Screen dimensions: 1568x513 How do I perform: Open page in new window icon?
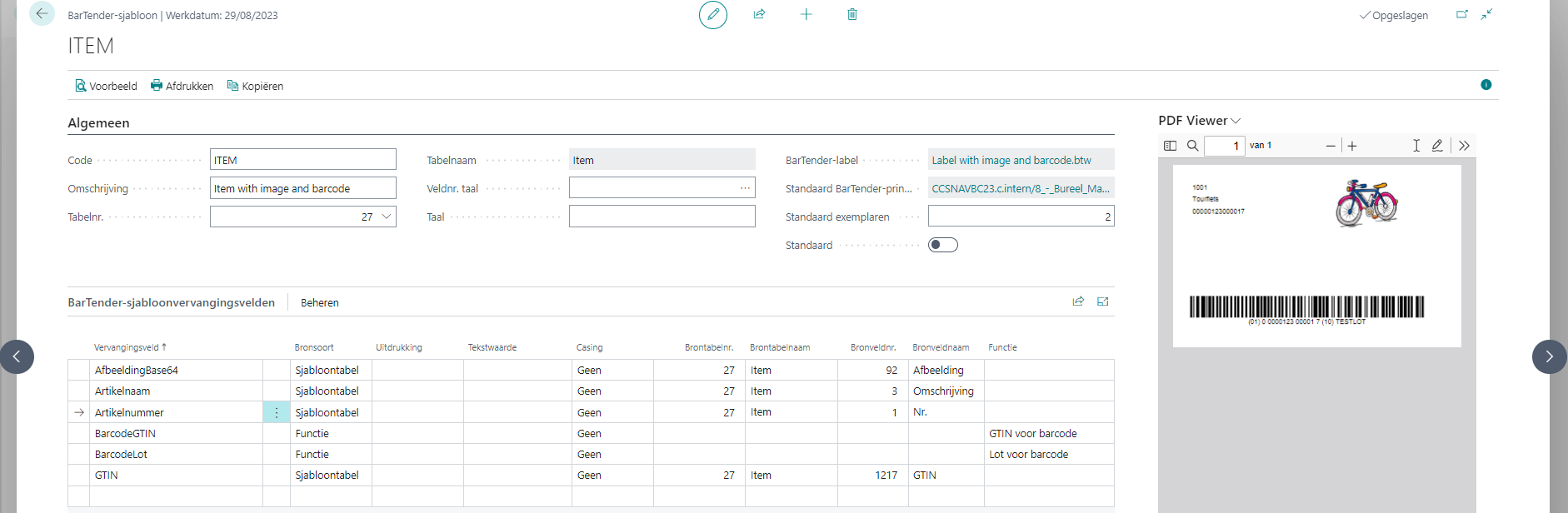[x=1461, y=14]
